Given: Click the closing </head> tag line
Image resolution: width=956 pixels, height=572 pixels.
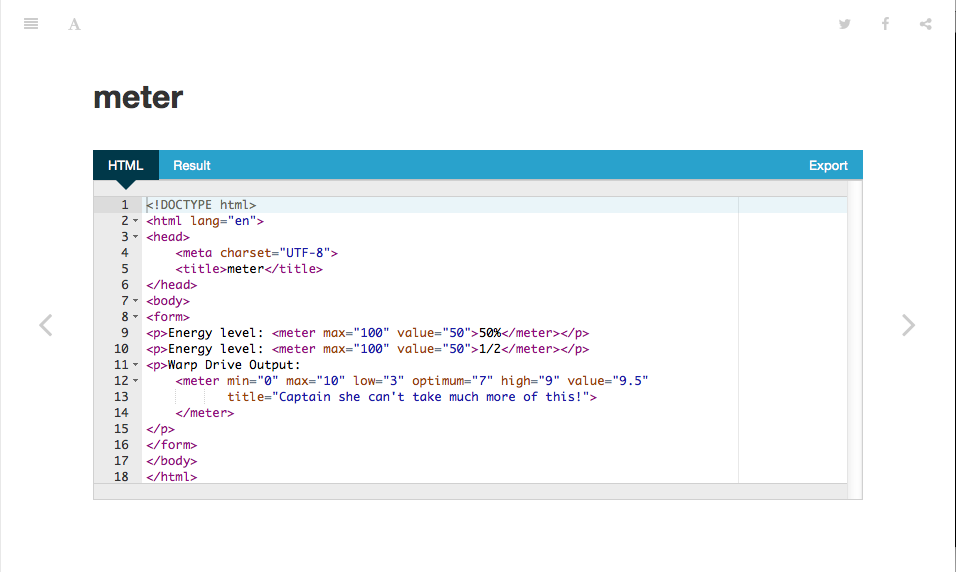Looking at the screenshot, I should coord(172,285).
